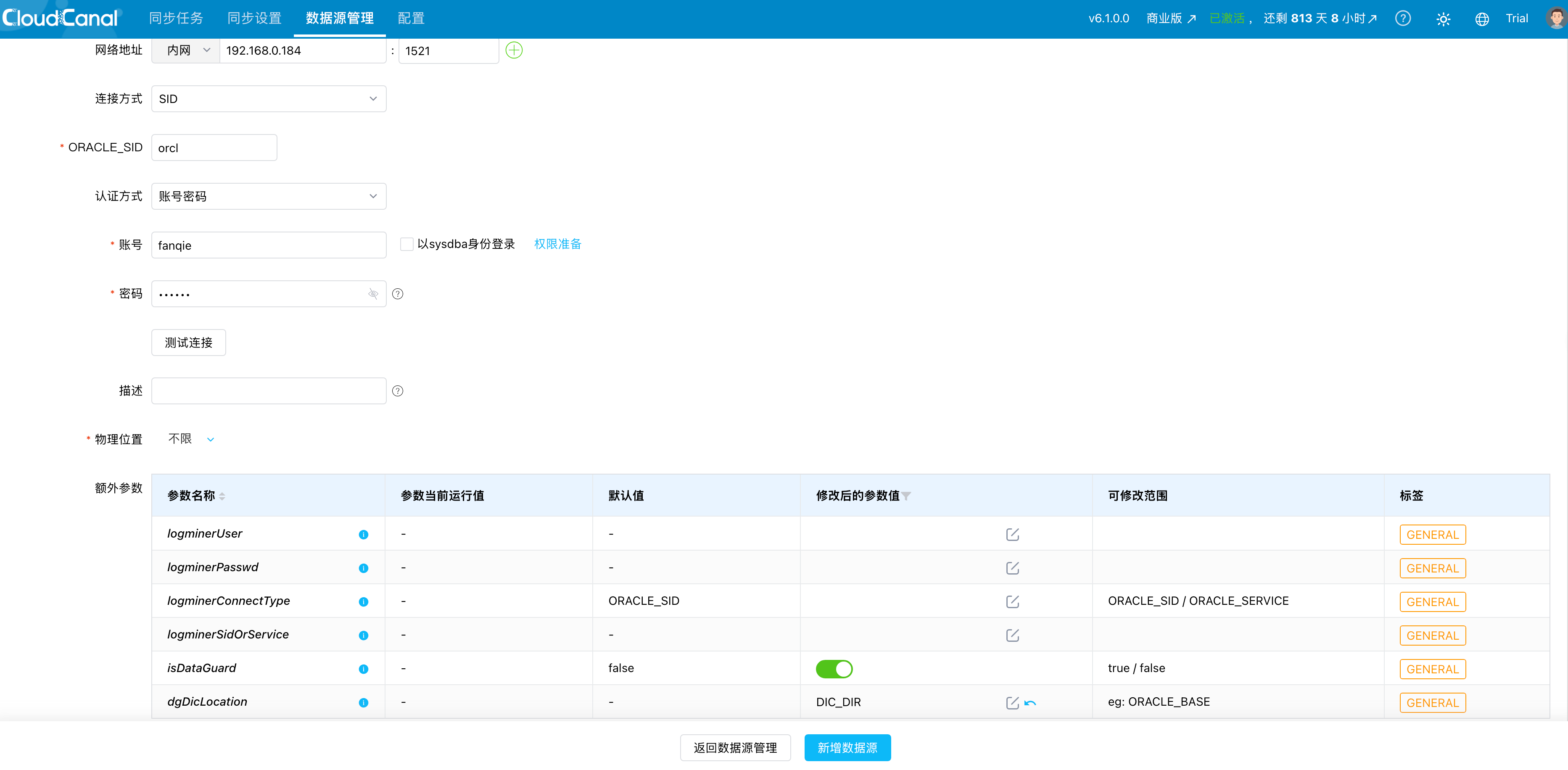
Task: Edit the logminerPasswd parameter value
Action: pyautogui.click(x=1012, y=568)
